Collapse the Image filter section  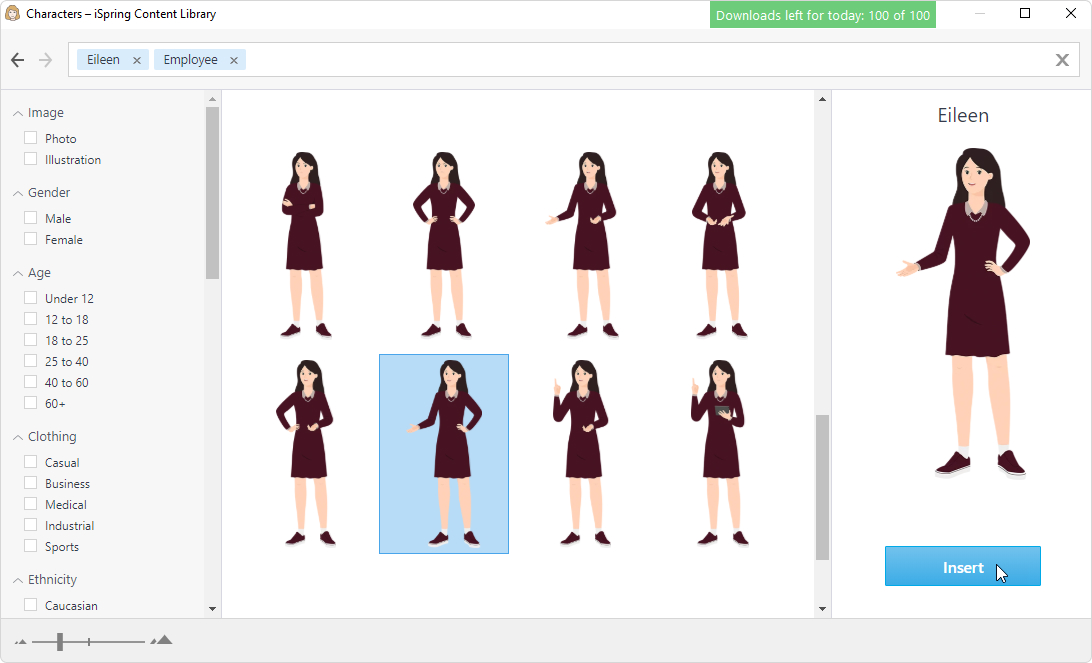tap(18, 113)
